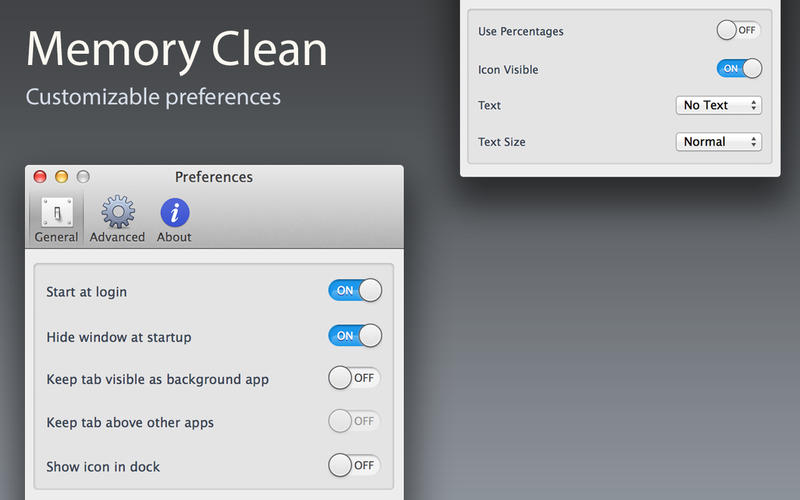Click the yellow minimize window button
The image size is (800, 500).
[61, 177]
